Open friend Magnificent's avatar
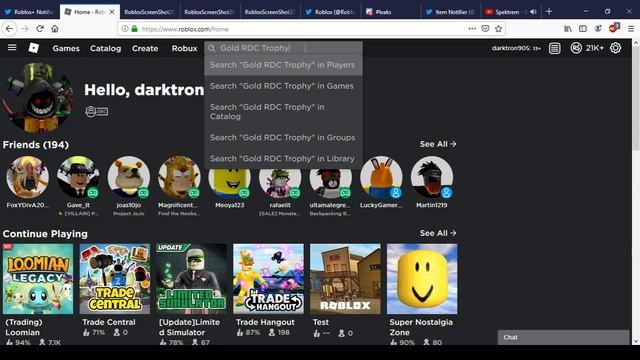This screenshot has height=360, width=640. click(179, 177)
